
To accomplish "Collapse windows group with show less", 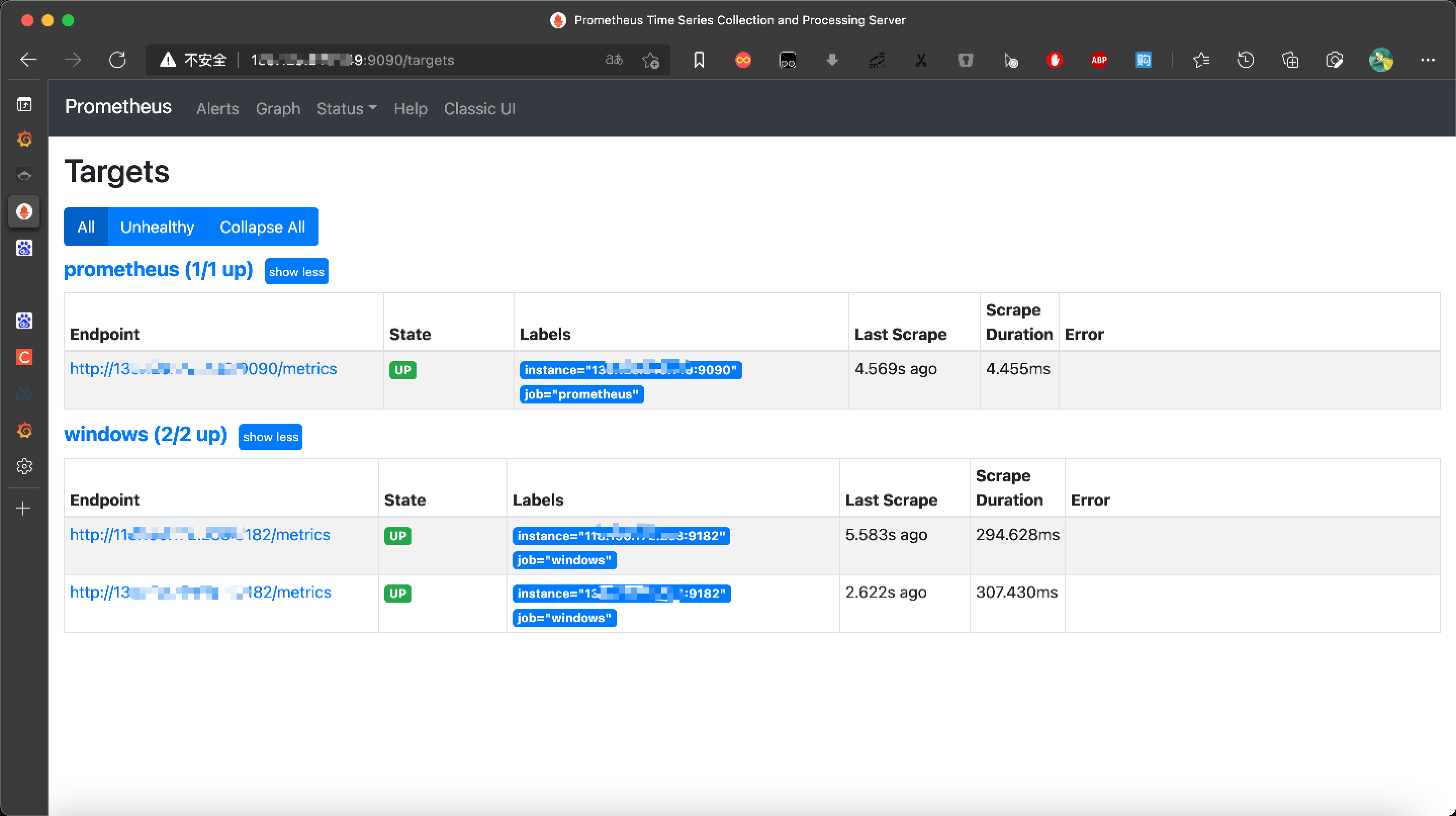I will (x=271, y=437).
